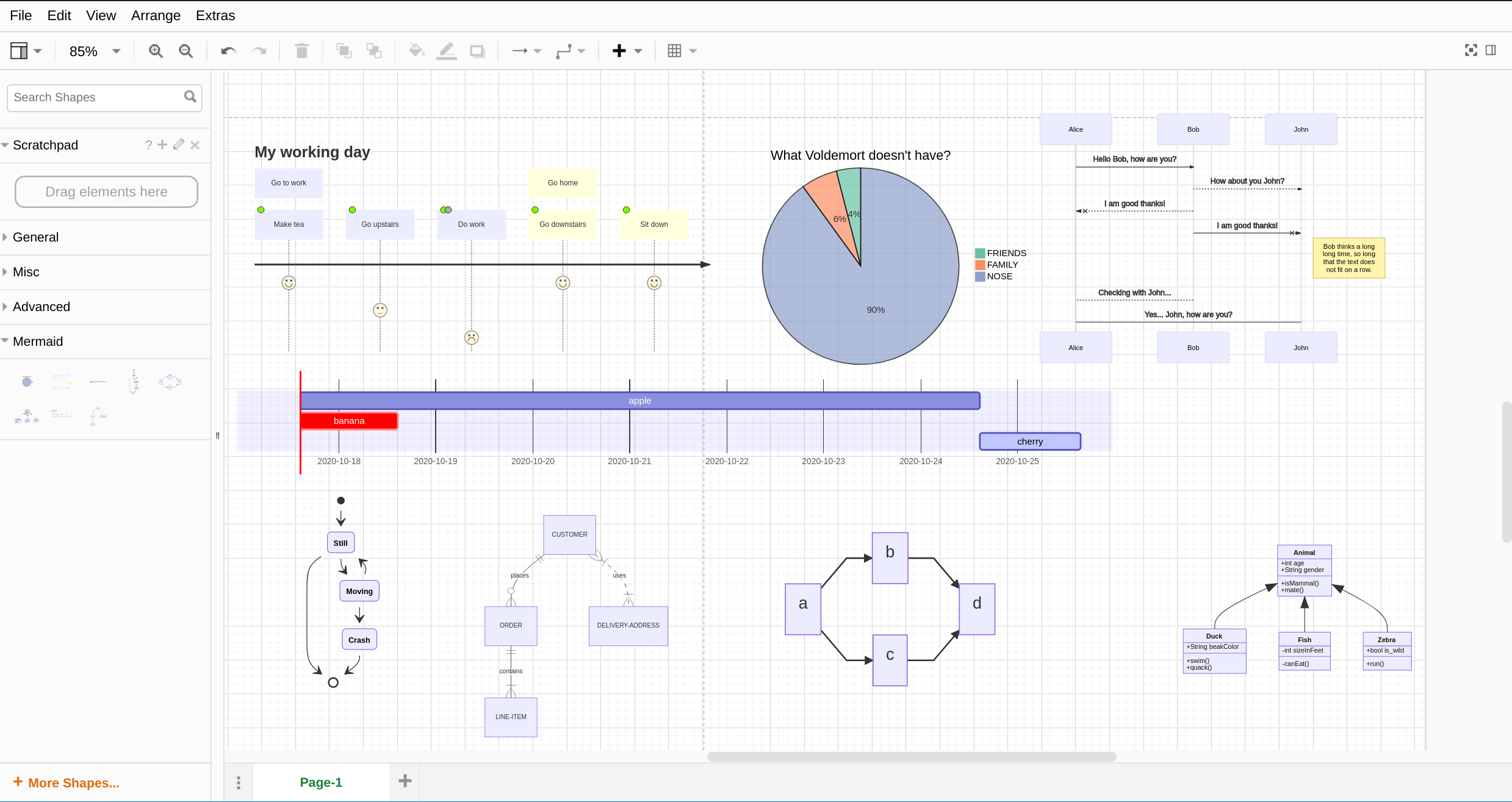This screenshot has width=1512, height=802.
Task: Click the add scratchpad item plus icon
Action: point(162,145)
